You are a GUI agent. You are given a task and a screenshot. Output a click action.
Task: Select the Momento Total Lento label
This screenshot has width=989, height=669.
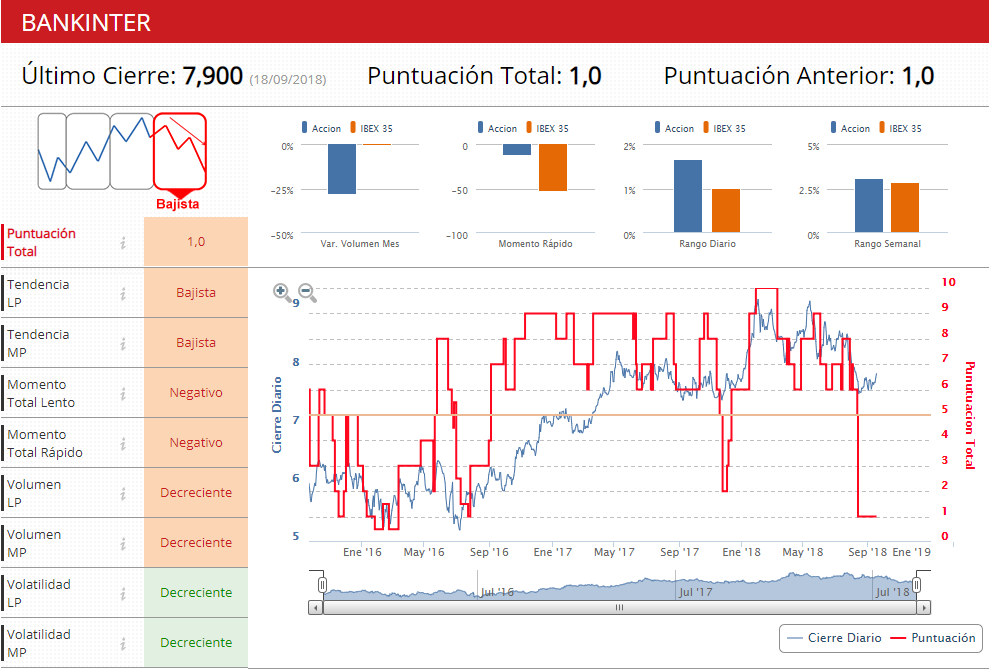(x=41, y=393)
